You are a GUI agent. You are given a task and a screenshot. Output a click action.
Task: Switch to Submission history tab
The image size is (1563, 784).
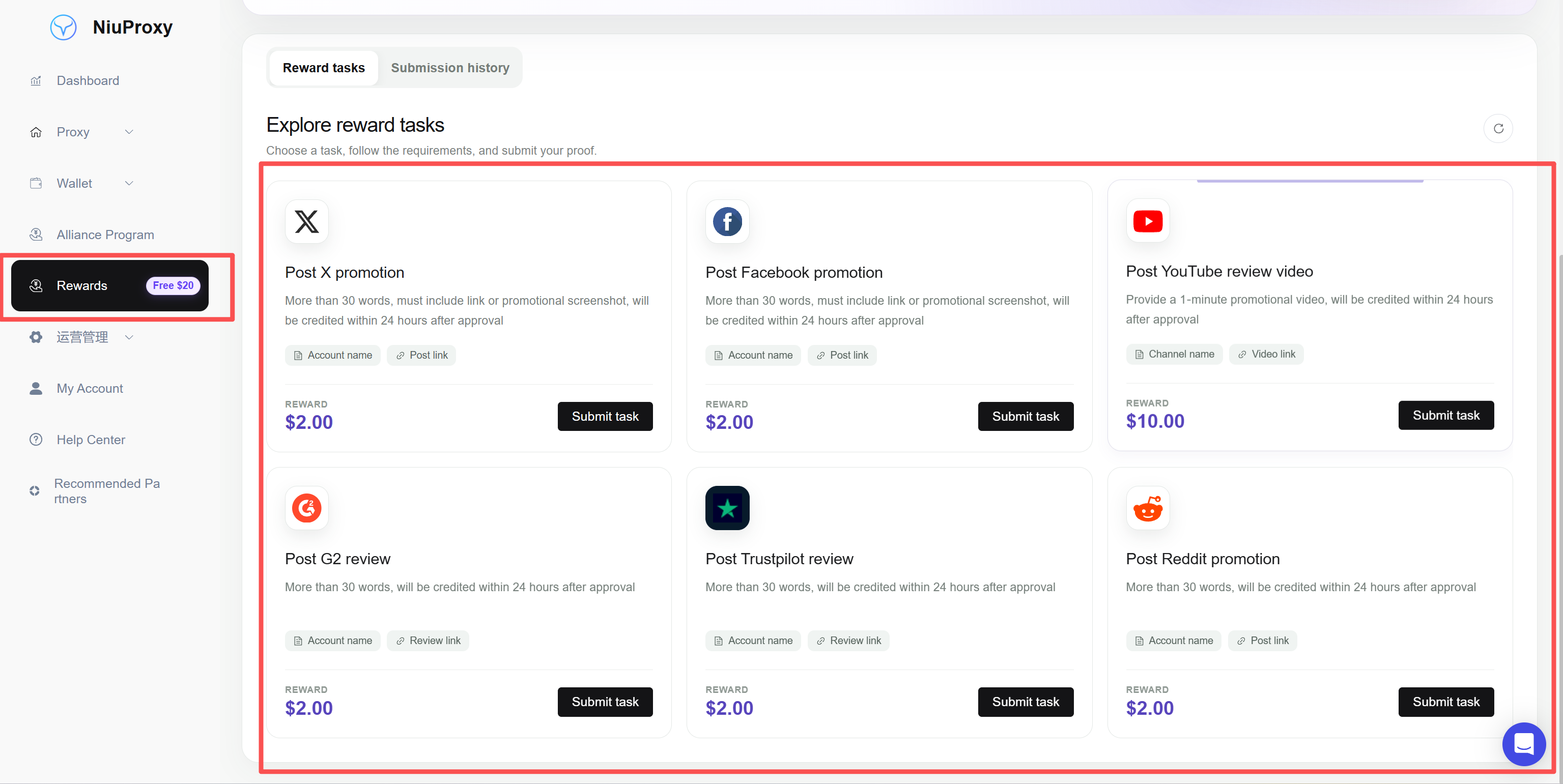point(449,68)
